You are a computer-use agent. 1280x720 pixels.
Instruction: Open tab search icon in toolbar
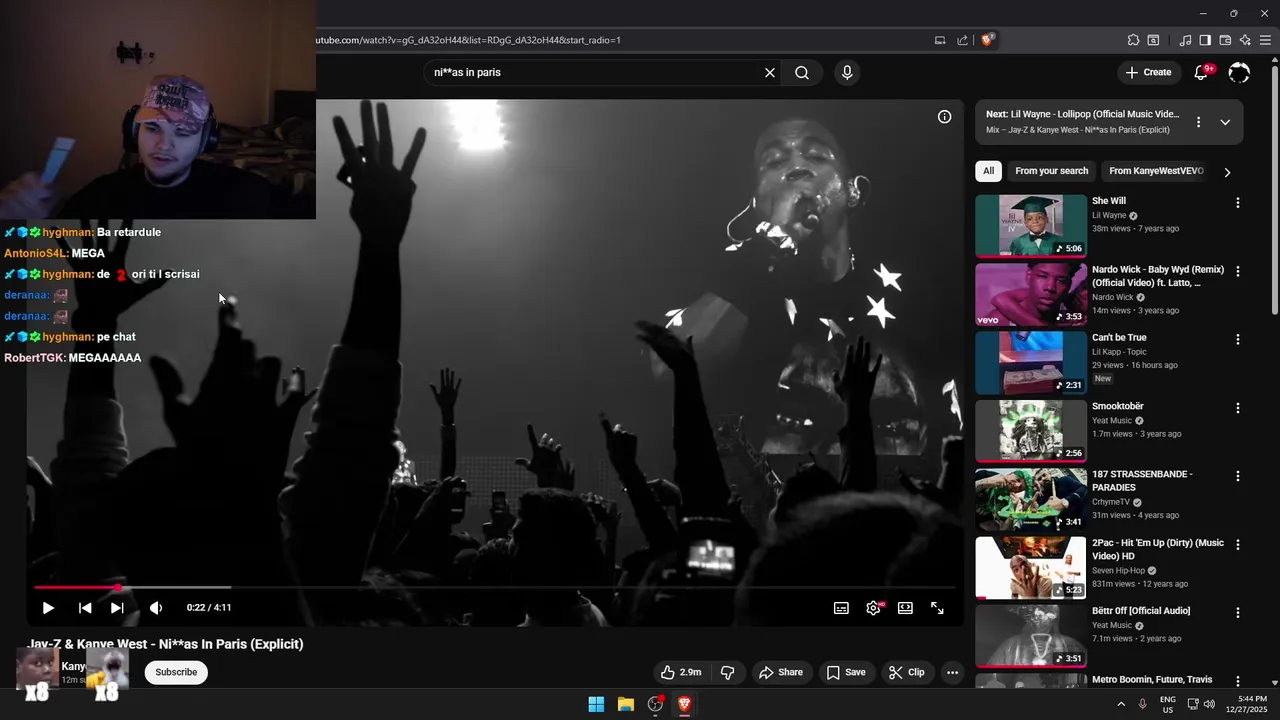1153,40
